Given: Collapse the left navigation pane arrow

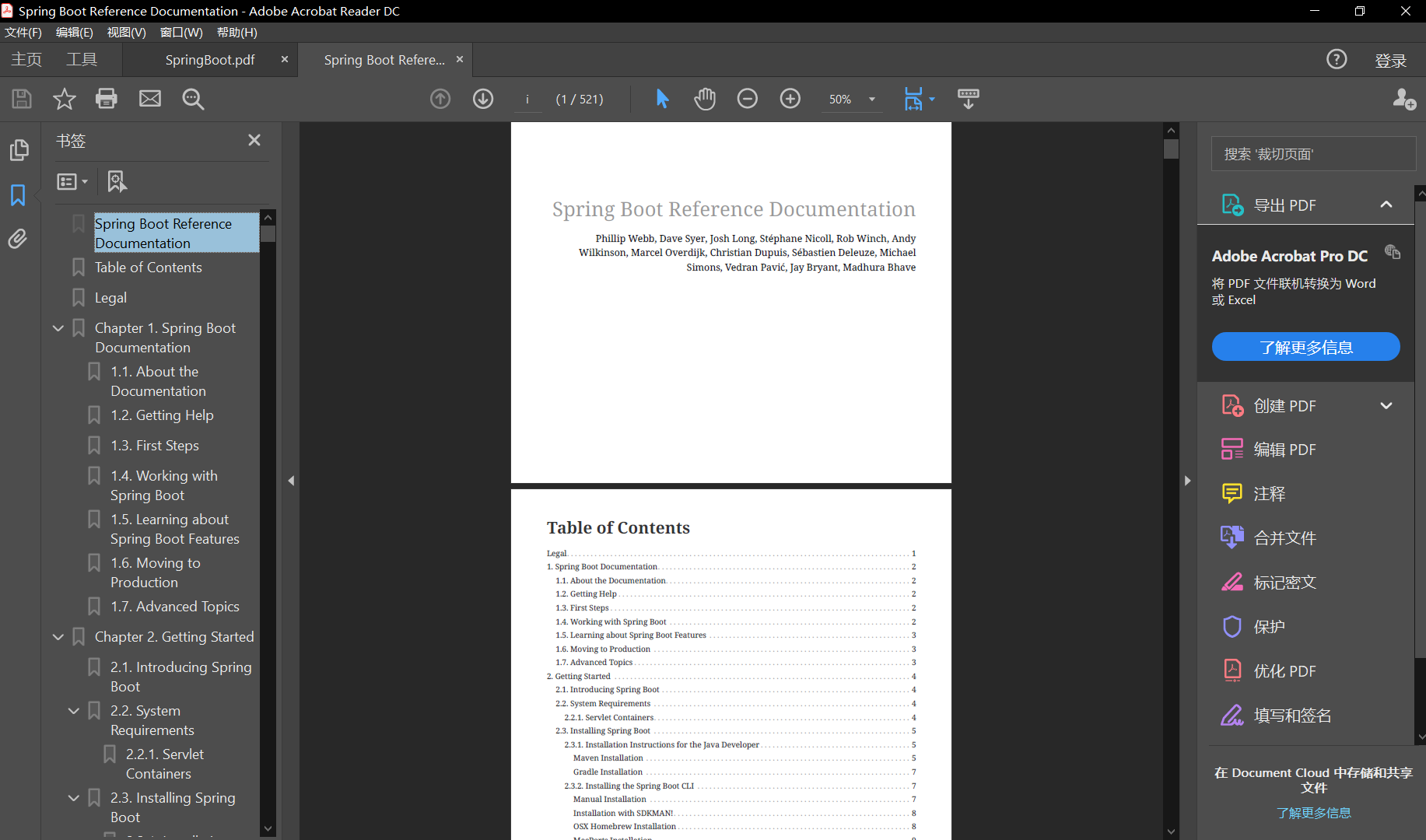Looking at the screenshot, I should click(291, 481).
